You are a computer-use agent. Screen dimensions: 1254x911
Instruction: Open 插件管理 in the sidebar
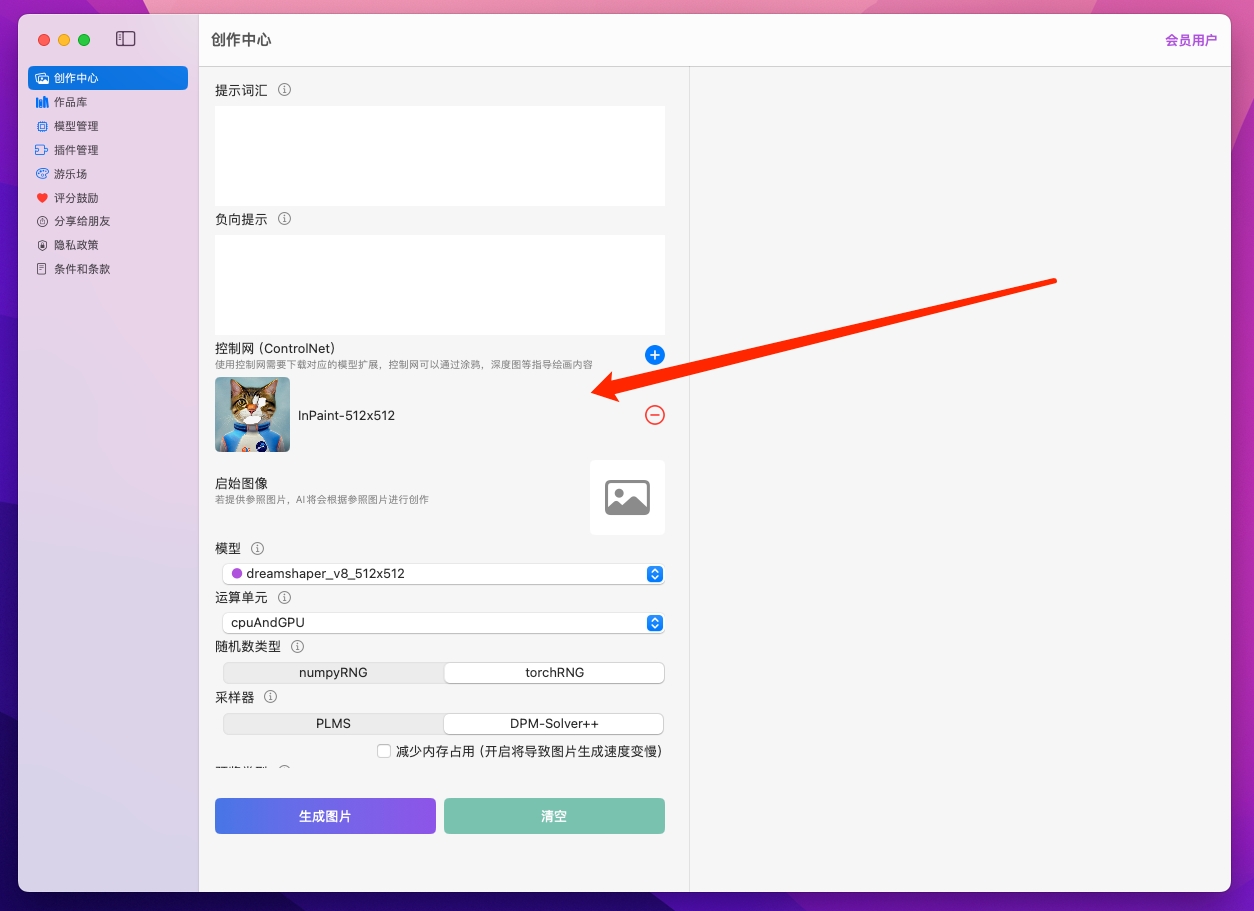point(76,150)
